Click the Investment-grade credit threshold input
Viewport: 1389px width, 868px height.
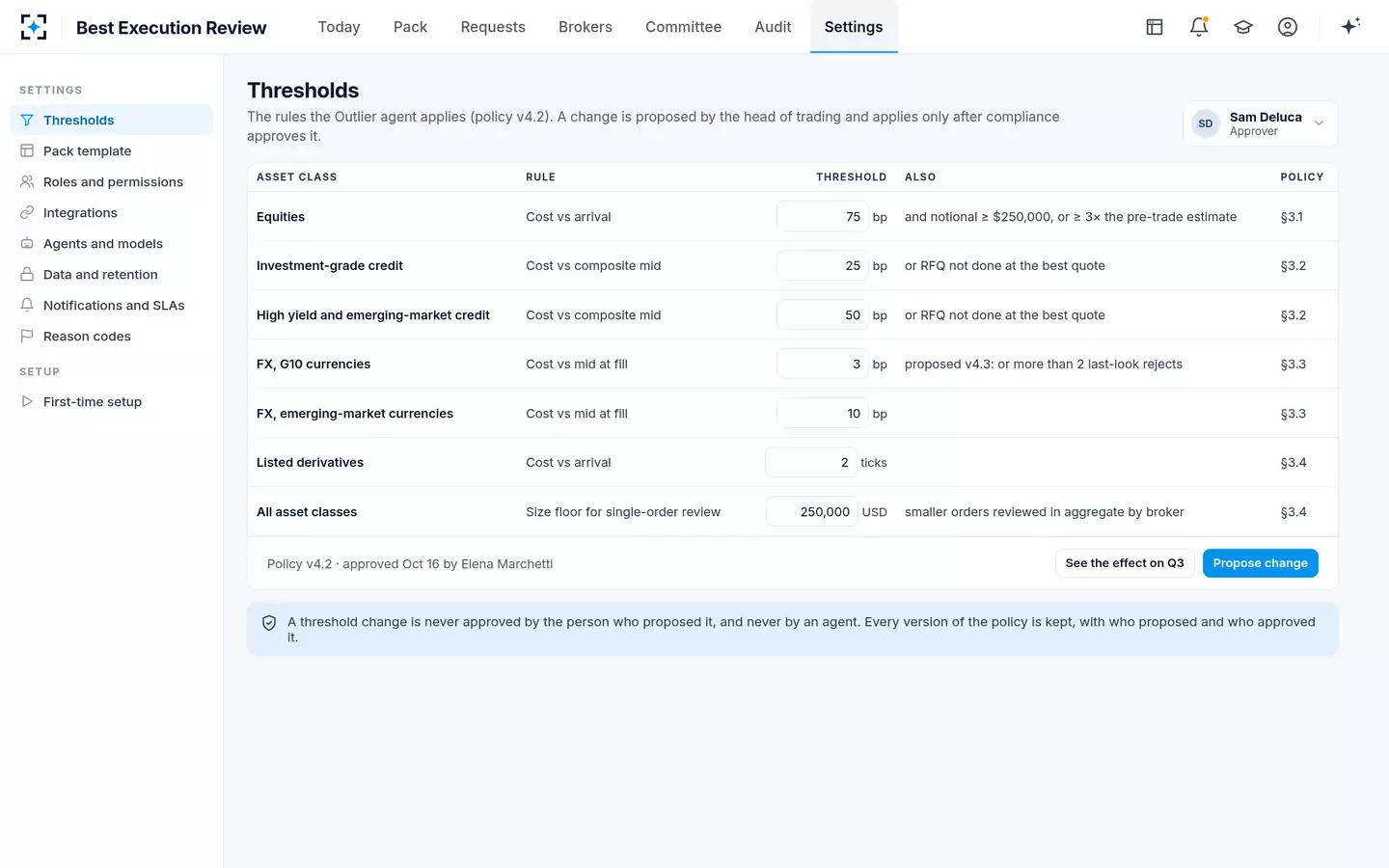coord(823,266)
